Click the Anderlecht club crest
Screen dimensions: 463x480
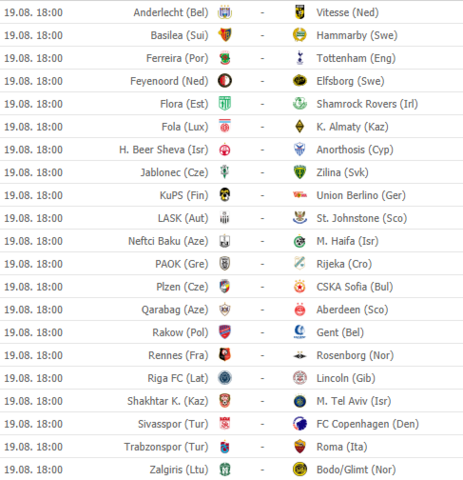pyautogui.click(x=225, y=12)
